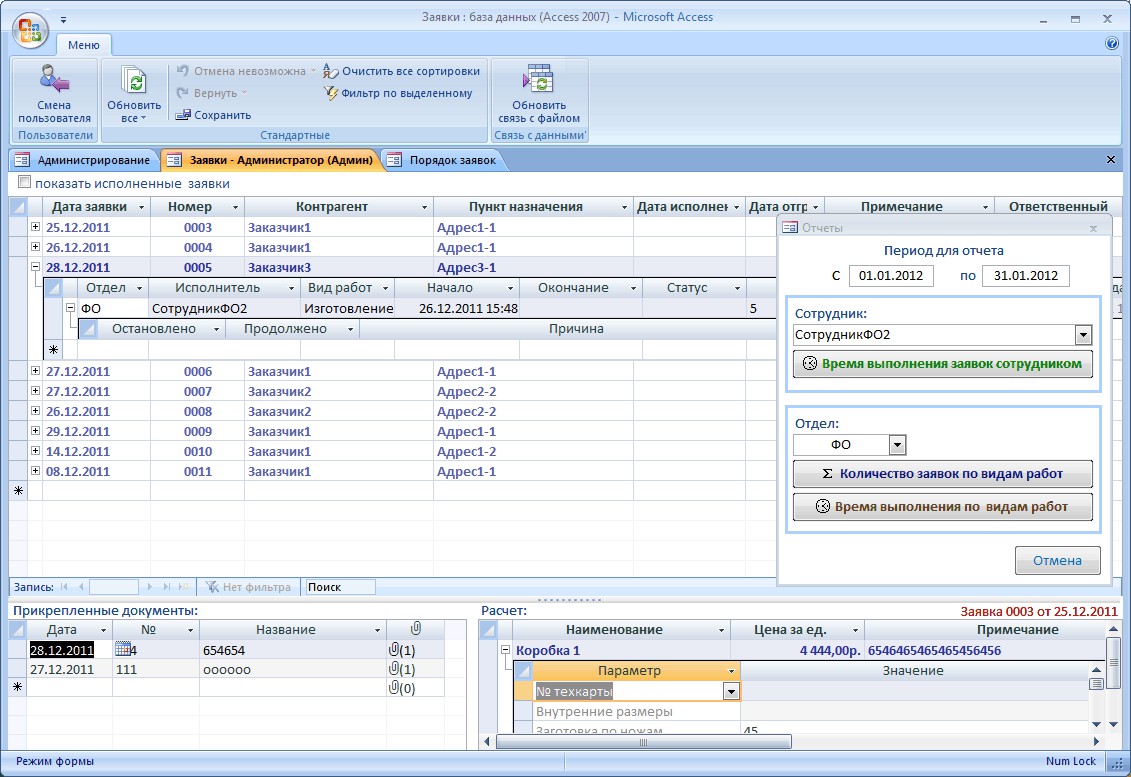The height and width of the screenshot is (777, 1131).
Task: Open the Microsoft Access help icon
Action: (1111, 44)
